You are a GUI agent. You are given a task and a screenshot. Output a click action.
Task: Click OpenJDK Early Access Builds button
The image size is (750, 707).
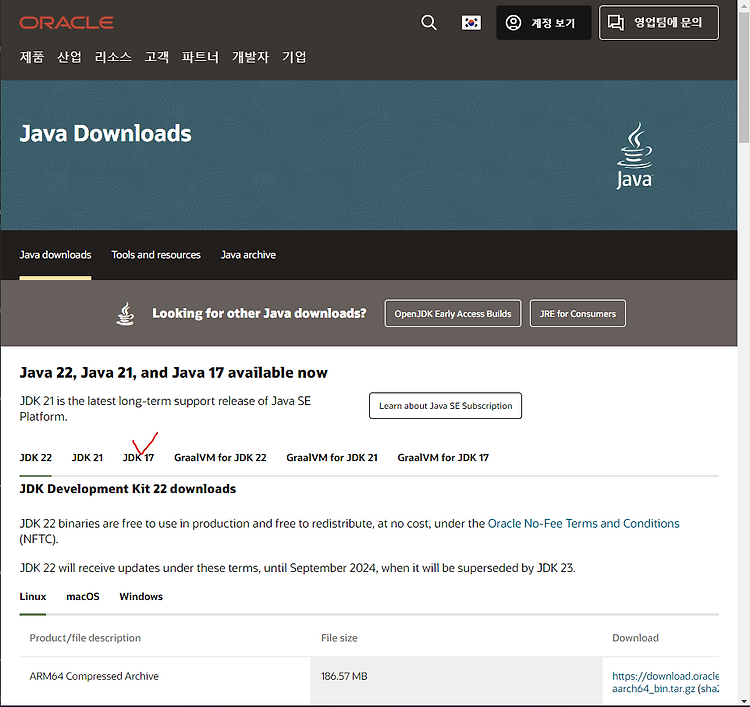coord(453,314)
